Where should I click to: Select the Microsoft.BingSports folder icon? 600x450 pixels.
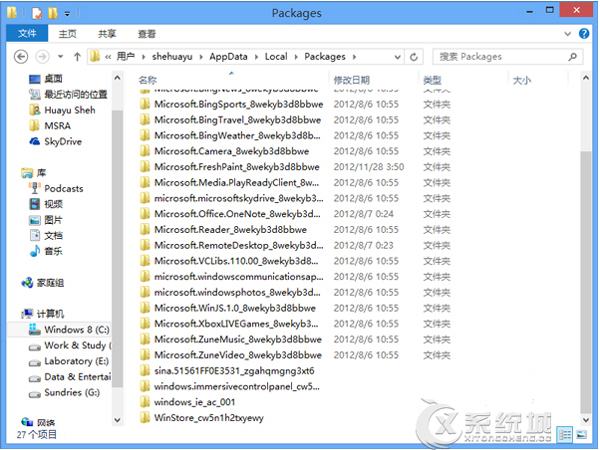tap(145, 104)
